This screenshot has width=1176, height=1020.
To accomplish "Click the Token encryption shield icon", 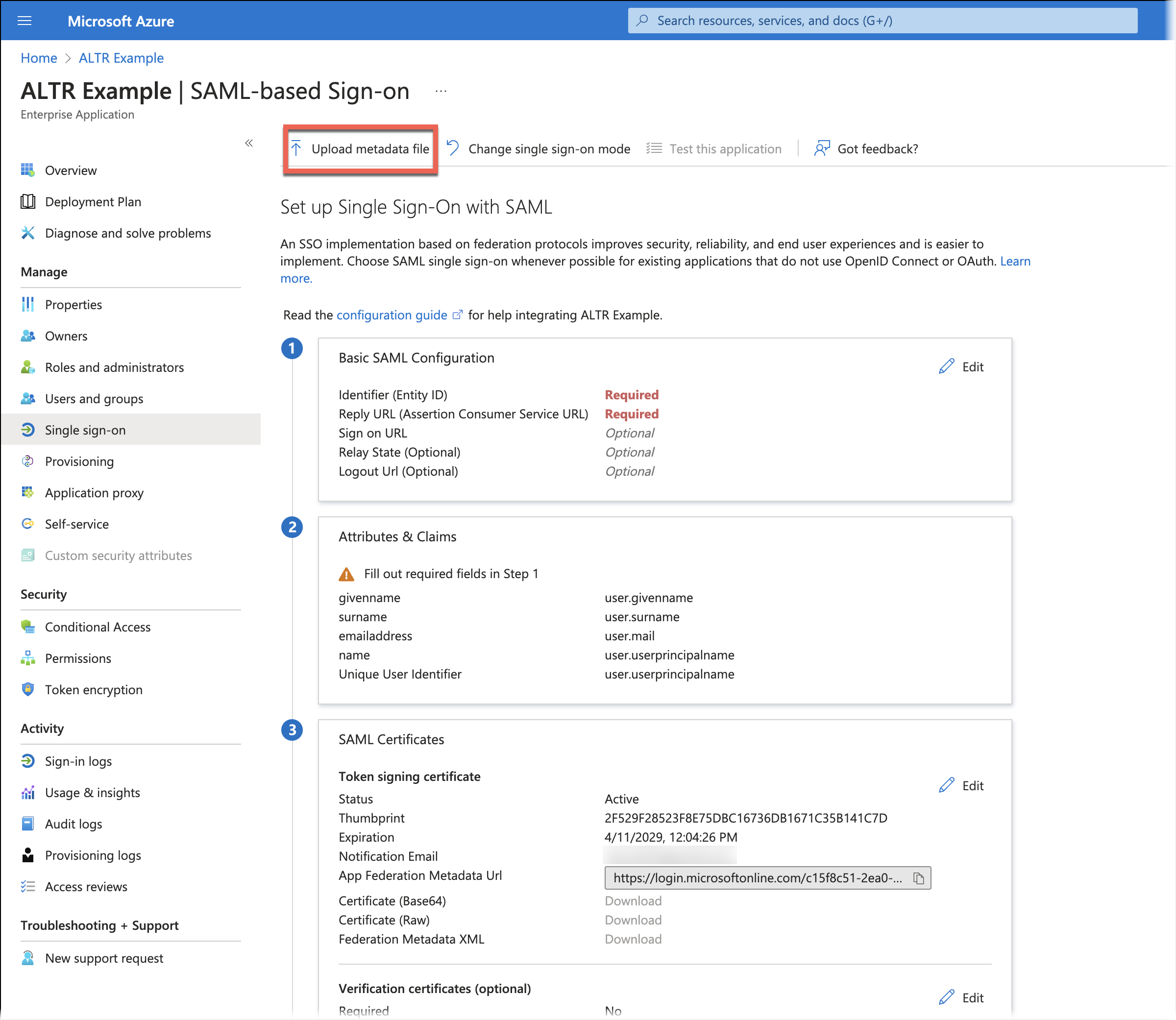I will point(28,689).
